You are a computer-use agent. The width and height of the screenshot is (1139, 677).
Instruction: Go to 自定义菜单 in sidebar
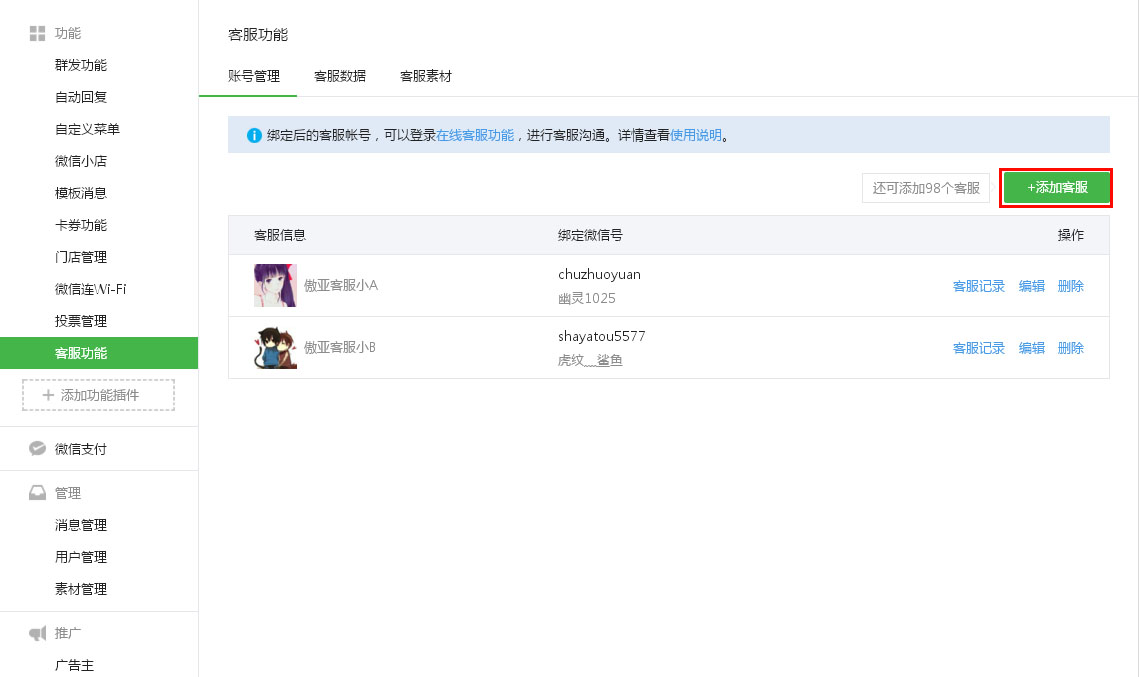[x=87, y=129]
